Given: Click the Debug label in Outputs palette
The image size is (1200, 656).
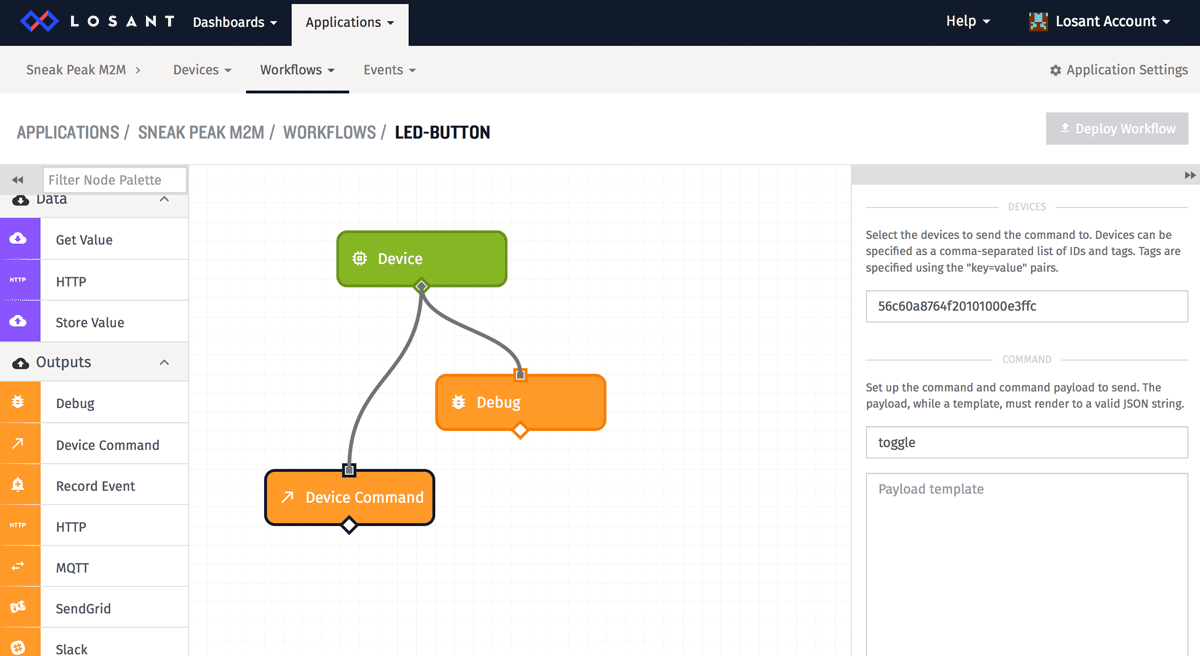Looking at the screenshot, I should pos(75,403).
